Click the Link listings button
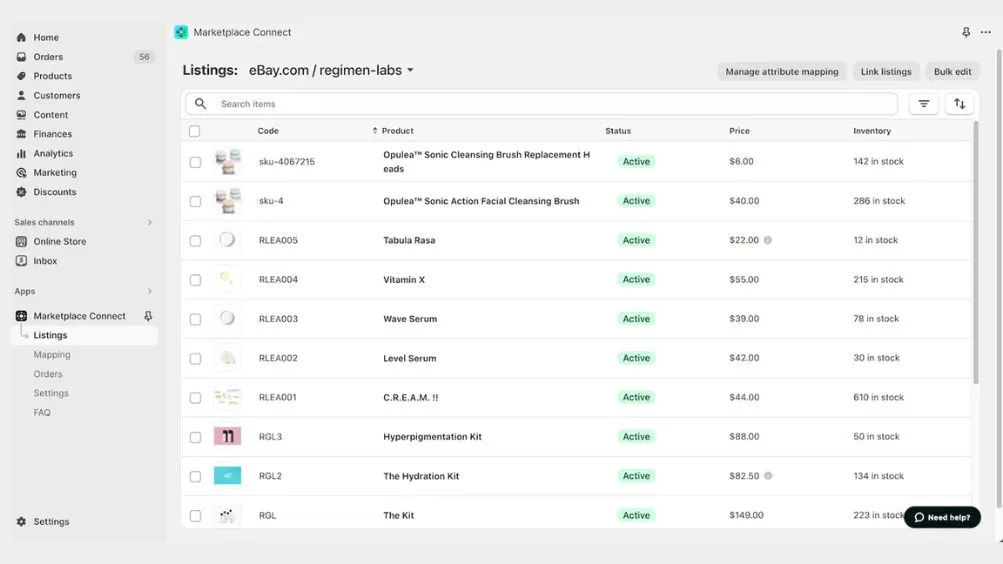 886,72
